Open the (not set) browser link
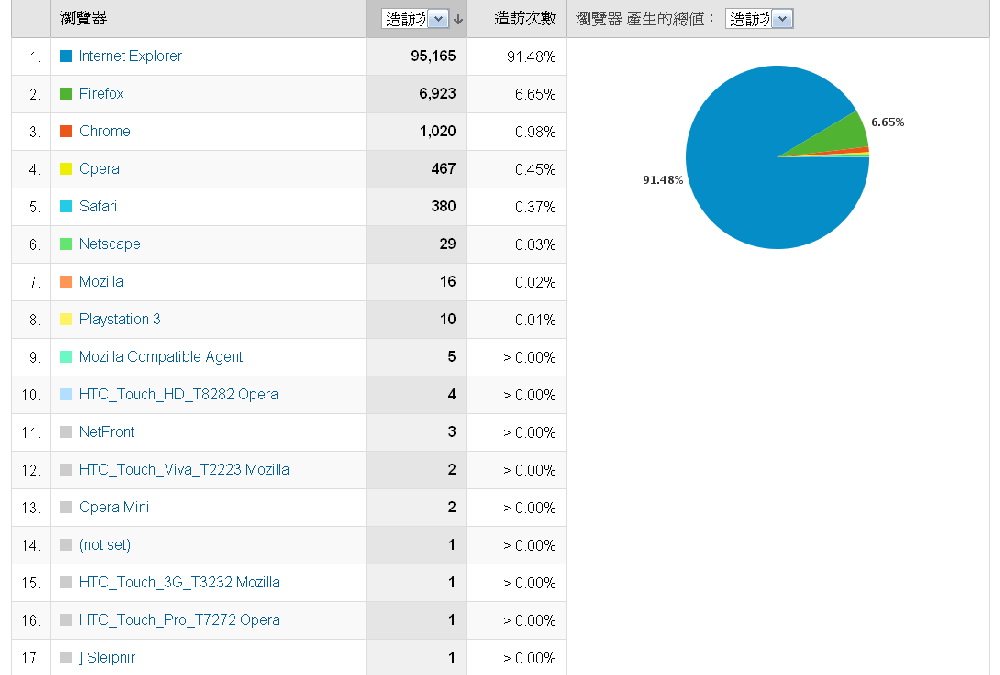The width and height of the screenshot is (1000, 675). point(105,545)
